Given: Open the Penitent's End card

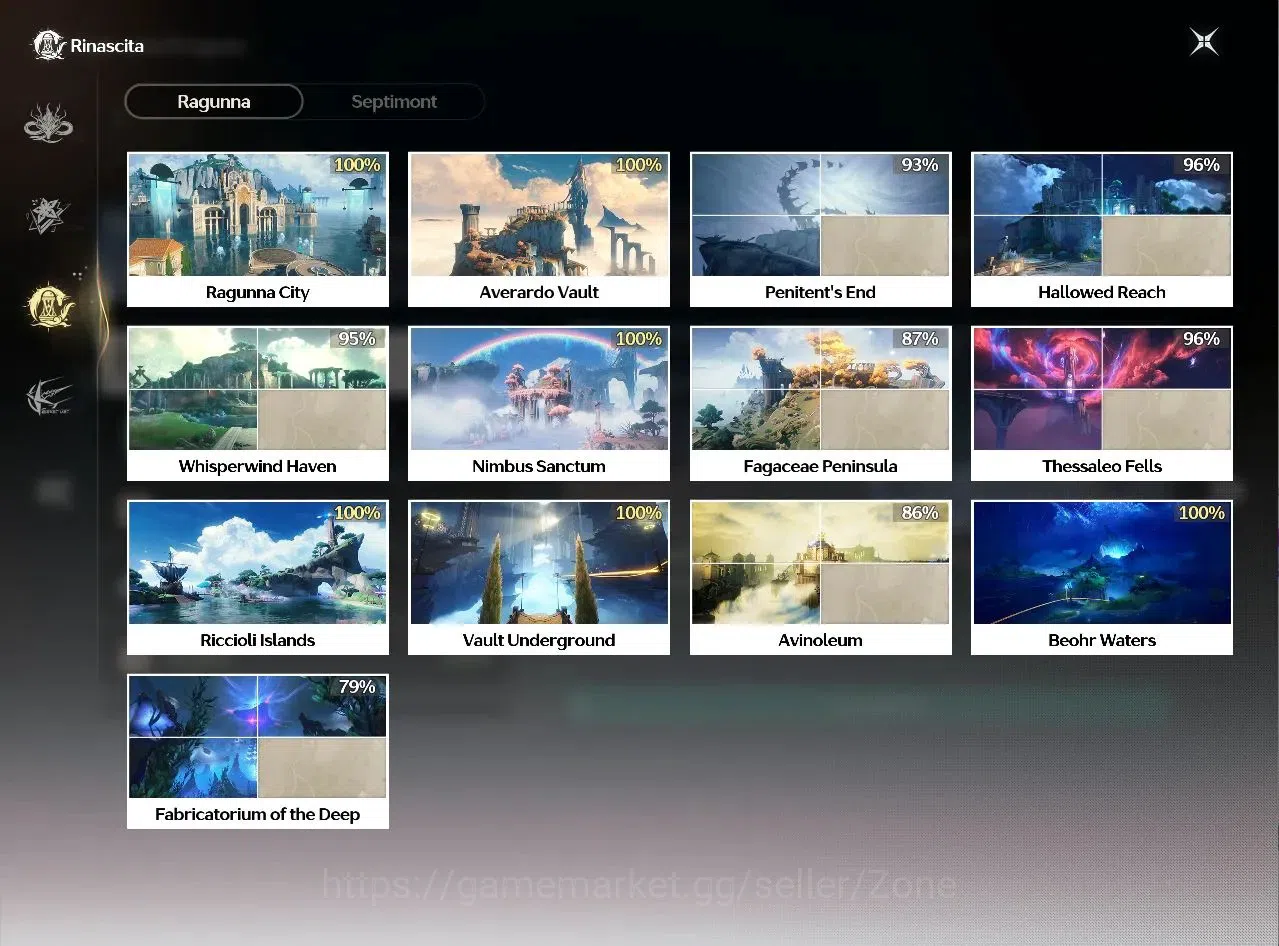Looking at the screenshot, I should click(x=820, y=230).
